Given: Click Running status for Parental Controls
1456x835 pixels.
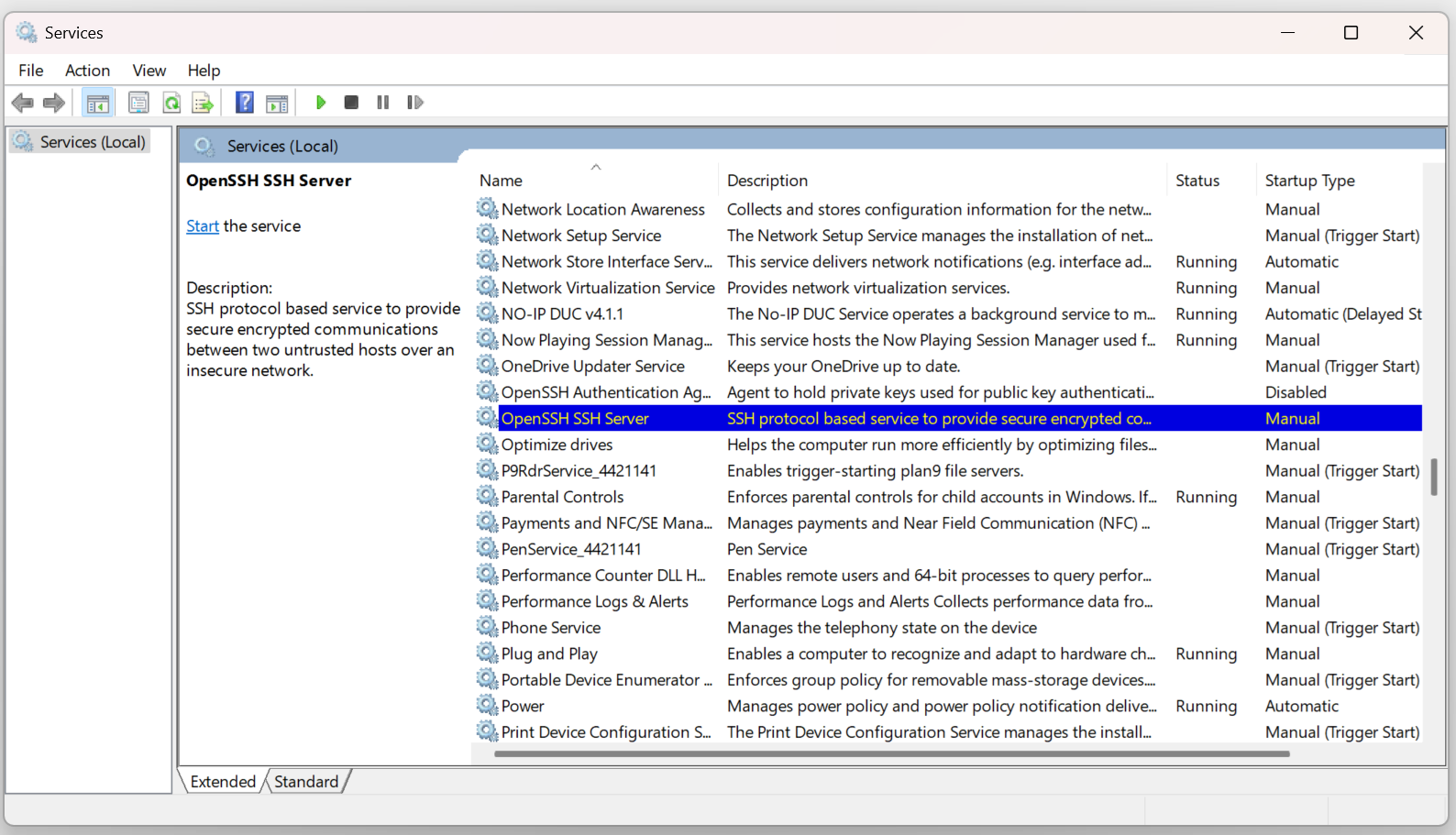Looking at the screenshot, I should tap(1206, 497).
